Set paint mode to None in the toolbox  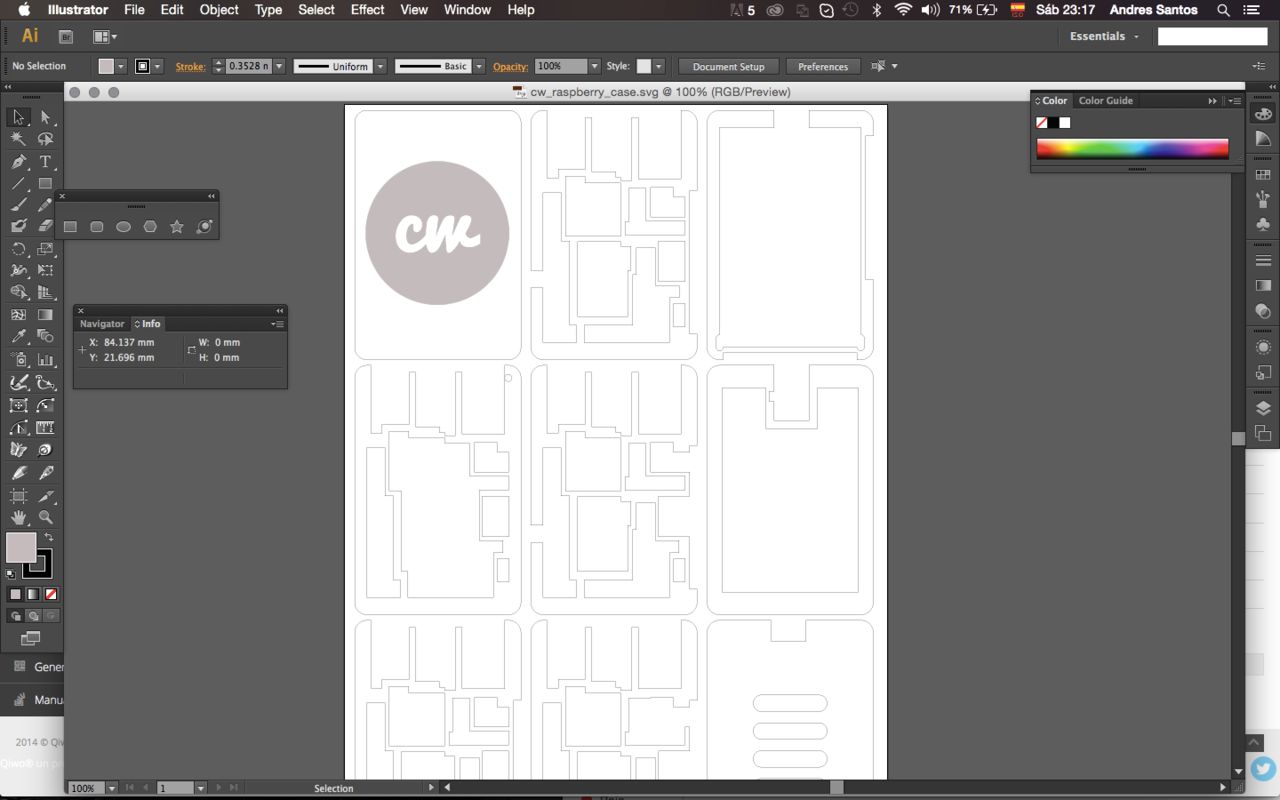50,594
